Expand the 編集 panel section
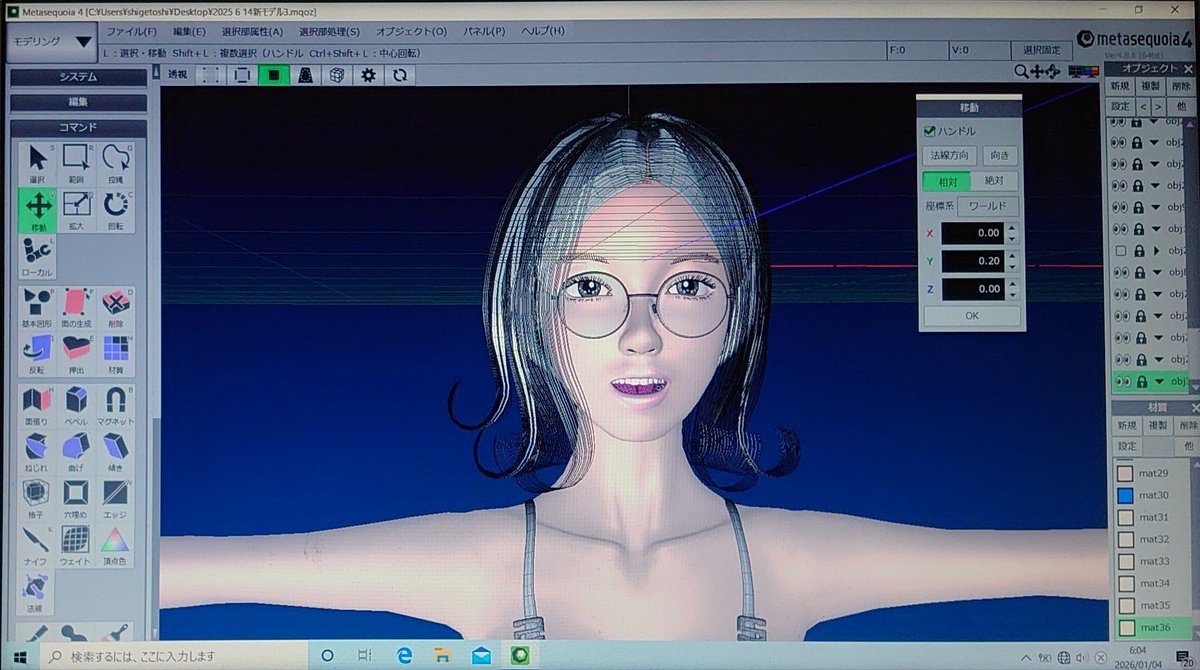Image resolution: width=1200 pixels, height=670 pixels. (x=78, y=102)
